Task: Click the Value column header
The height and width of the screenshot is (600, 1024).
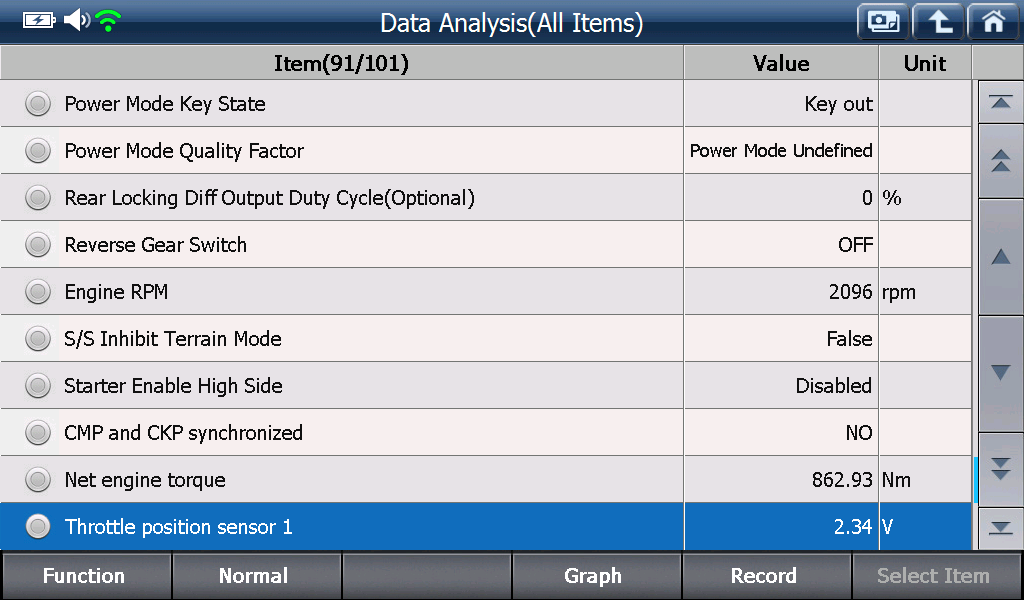Action: [x=781, y=63]
